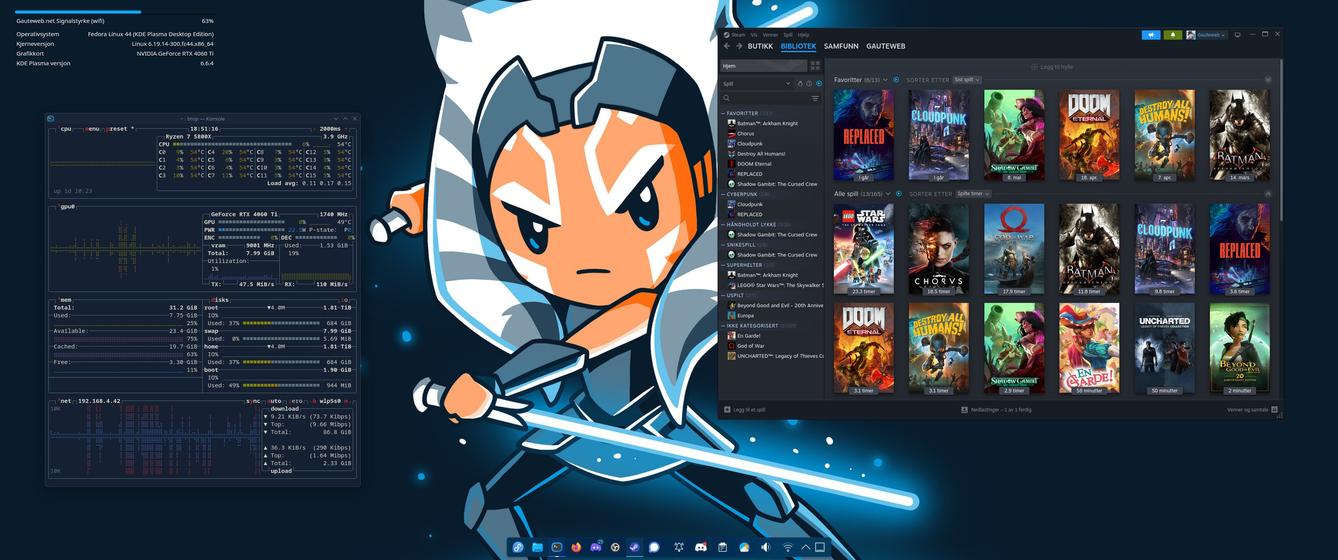Open Steam notifications bell
The image size is (1338, 560).
click(1173, 35)
